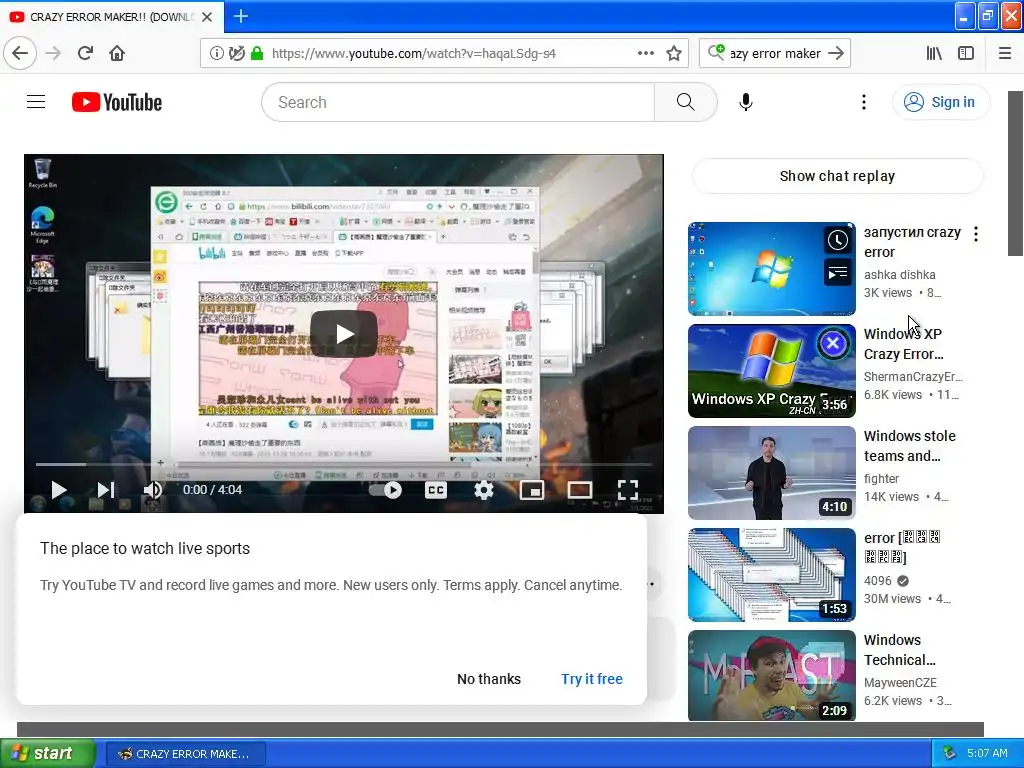Open tracking protection shield icon
The image size is (1024, 768).
pyautogui.click(x=236, y=53)
